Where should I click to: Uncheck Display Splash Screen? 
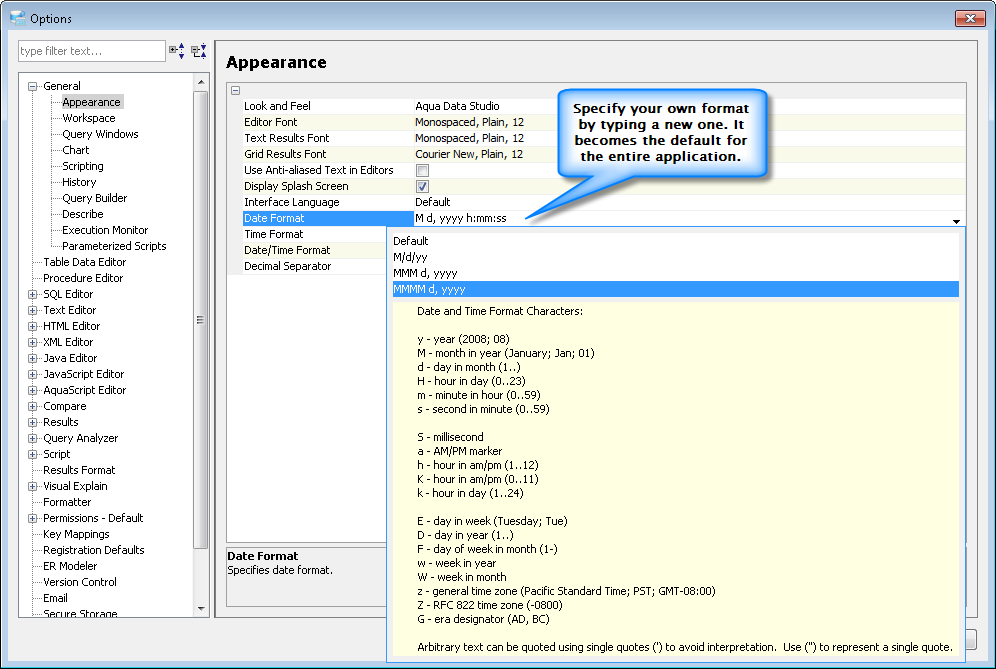coord(422,186)
